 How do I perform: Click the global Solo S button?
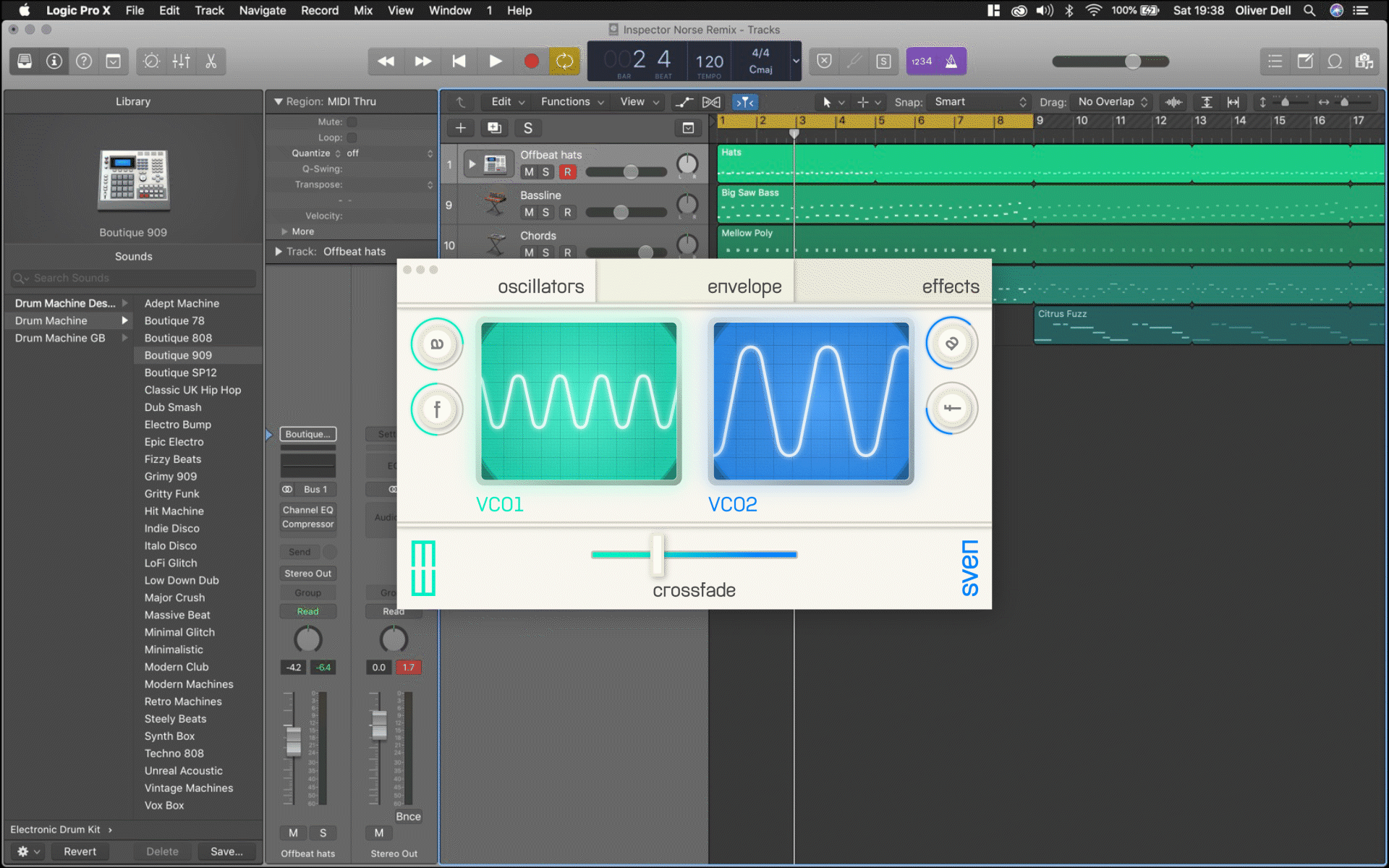click(x=528, y=128)
